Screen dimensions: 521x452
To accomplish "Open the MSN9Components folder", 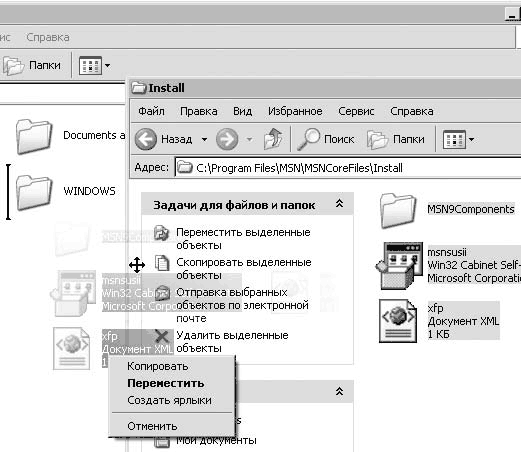I will point(447,210).
